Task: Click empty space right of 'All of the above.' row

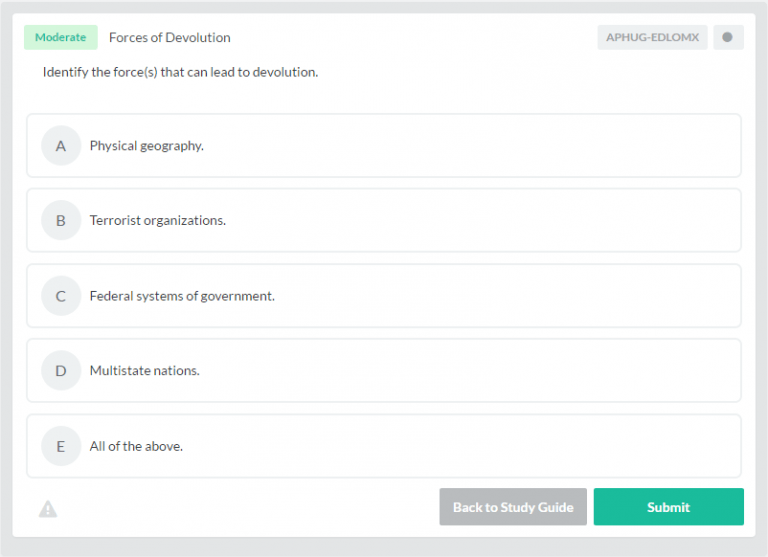Action: (500, 446)
